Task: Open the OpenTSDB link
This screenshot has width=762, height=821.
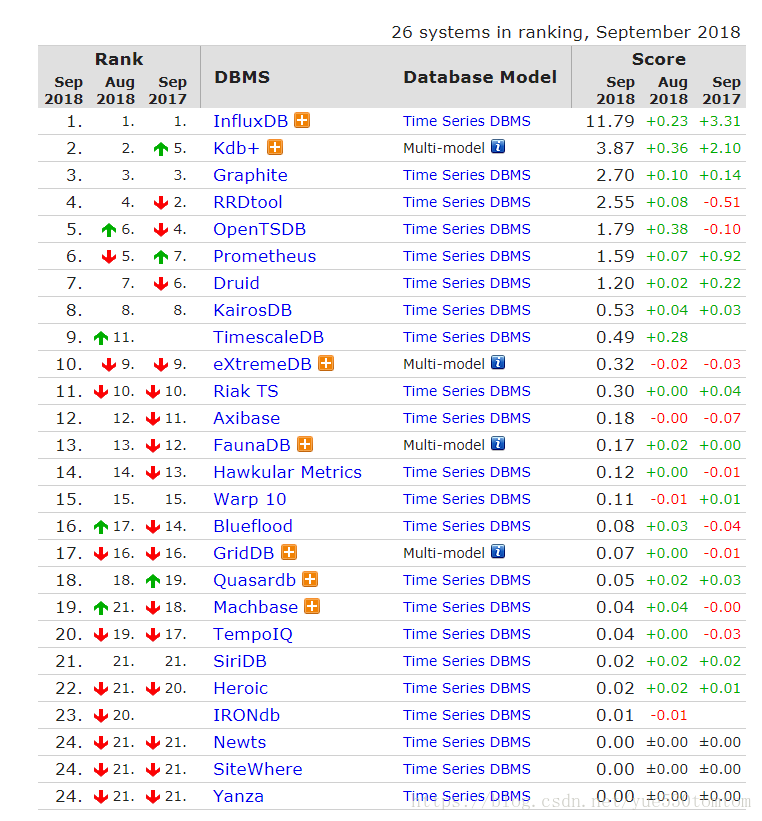Action: tap(259, 229)
